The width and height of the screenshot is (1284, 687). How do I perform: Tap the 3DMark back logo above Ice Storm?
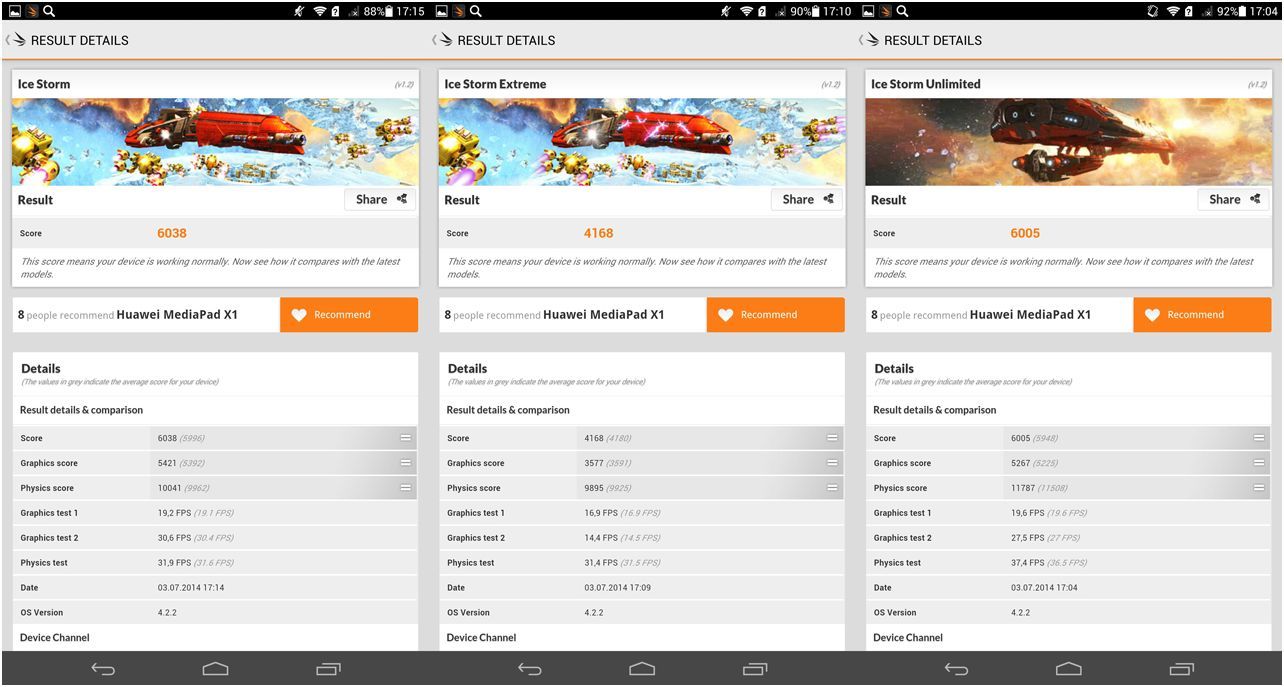tap(17, 40)
